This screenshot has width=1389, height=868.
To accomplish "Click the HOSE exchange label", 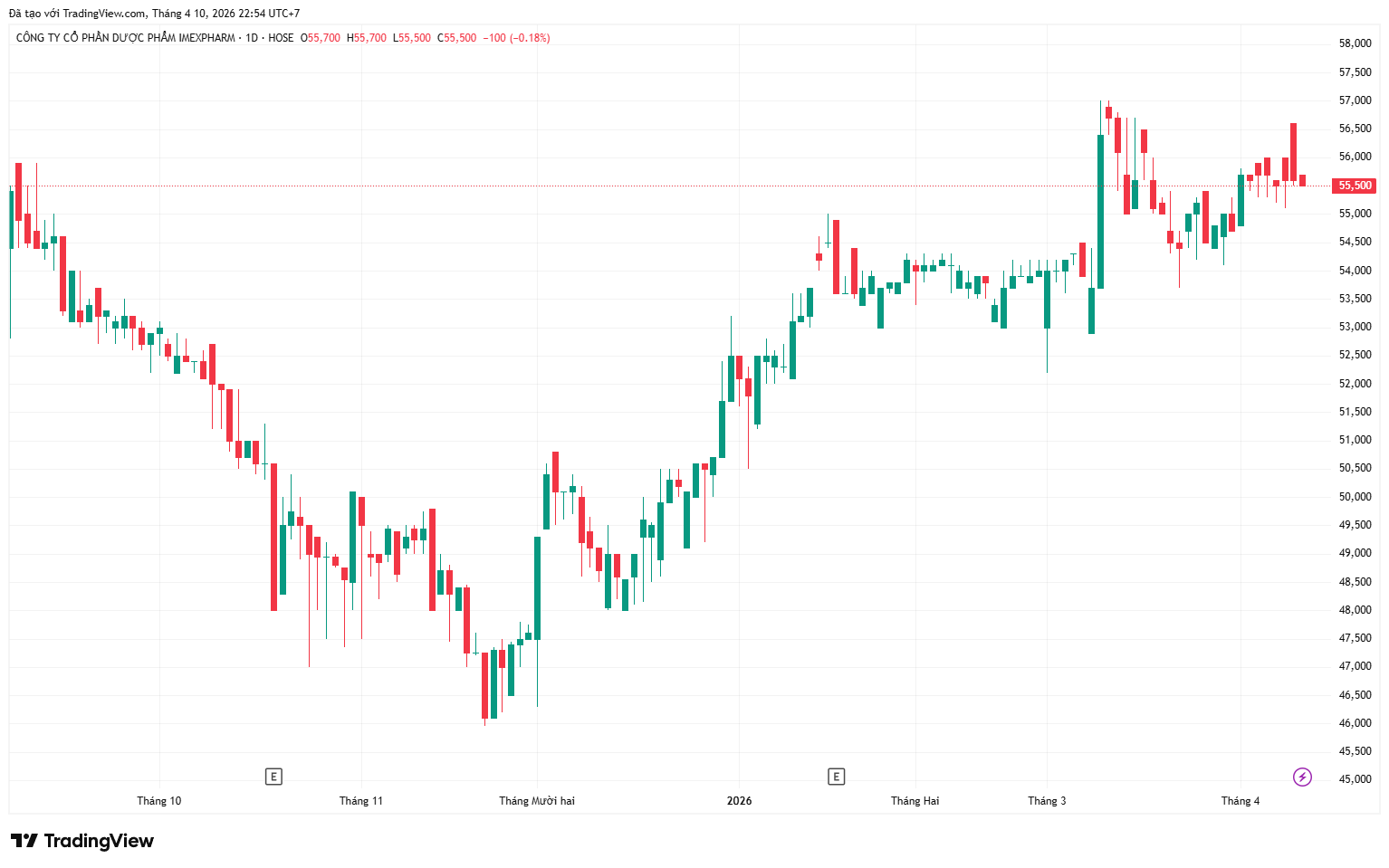I will coord(281,38).
